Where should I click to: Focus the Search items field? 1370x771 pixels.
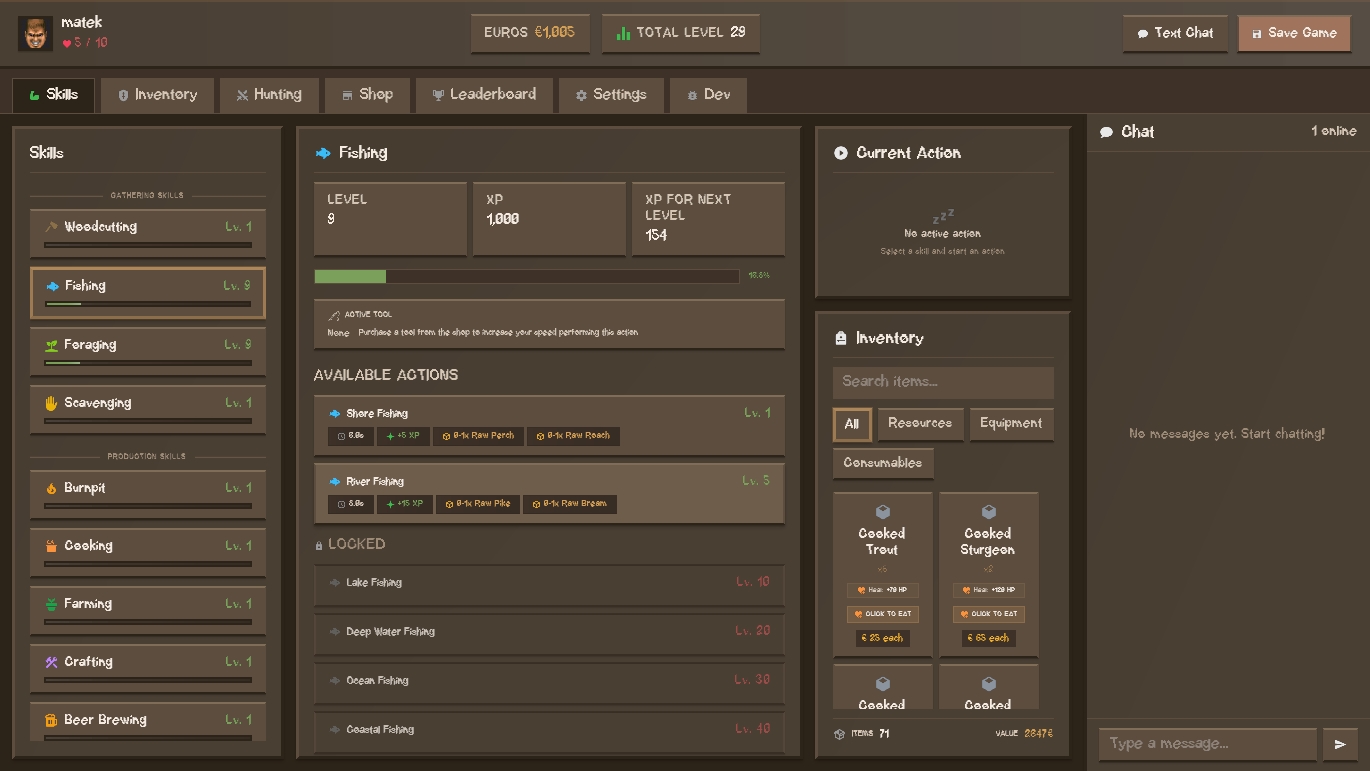942,382
